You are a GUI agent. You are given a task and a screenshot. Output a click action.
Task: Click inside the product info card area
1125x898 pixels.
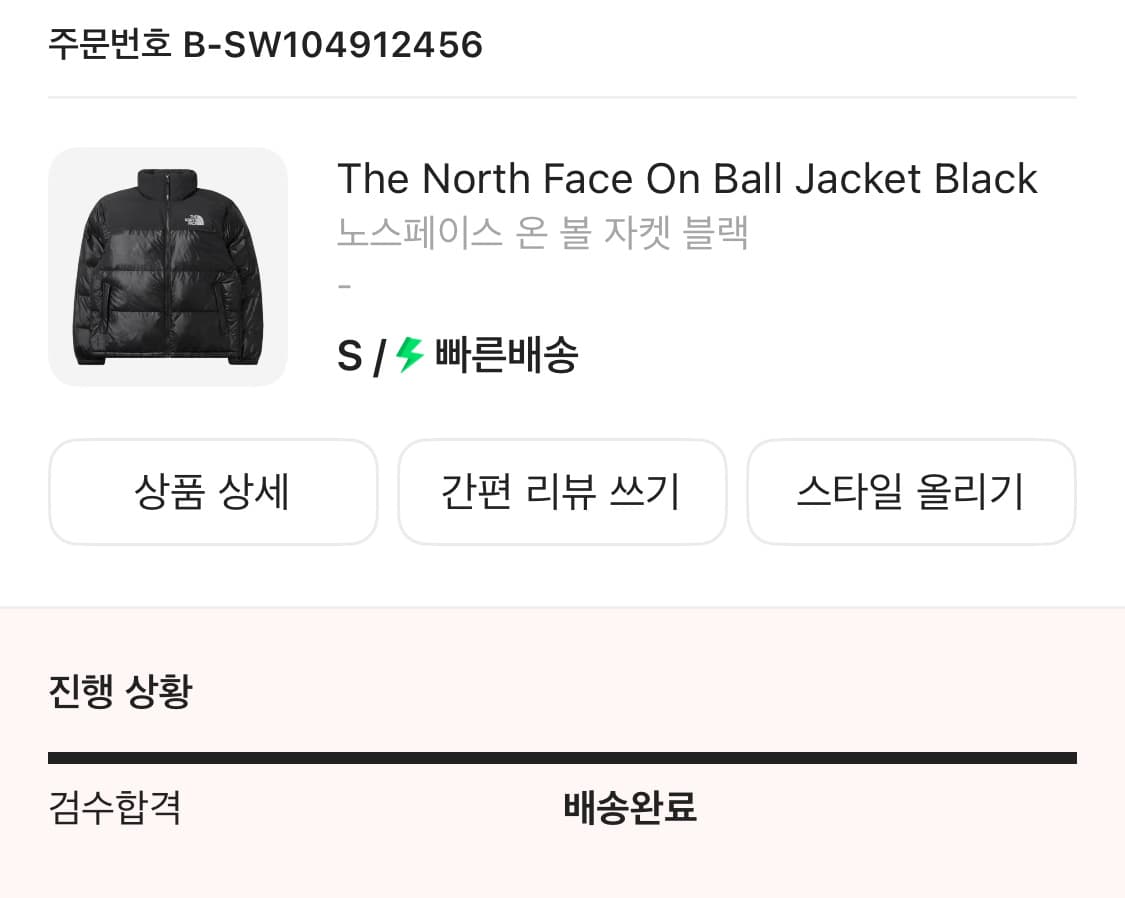tap(562, 265)
